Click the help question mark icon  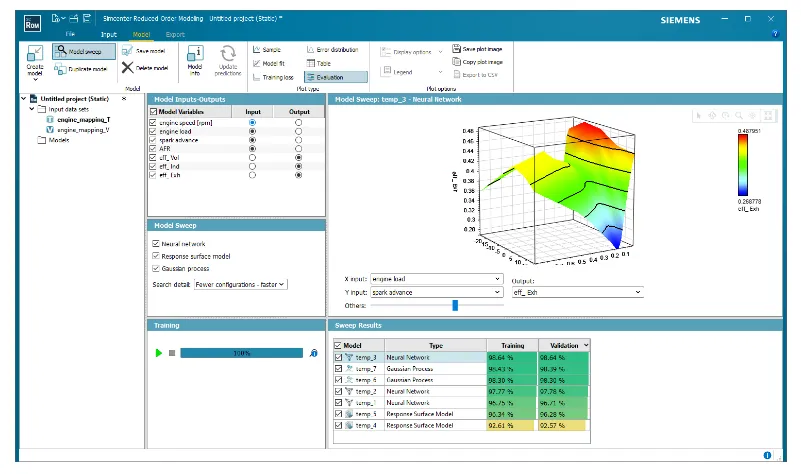pyautogui.click(x=775, y=34)
